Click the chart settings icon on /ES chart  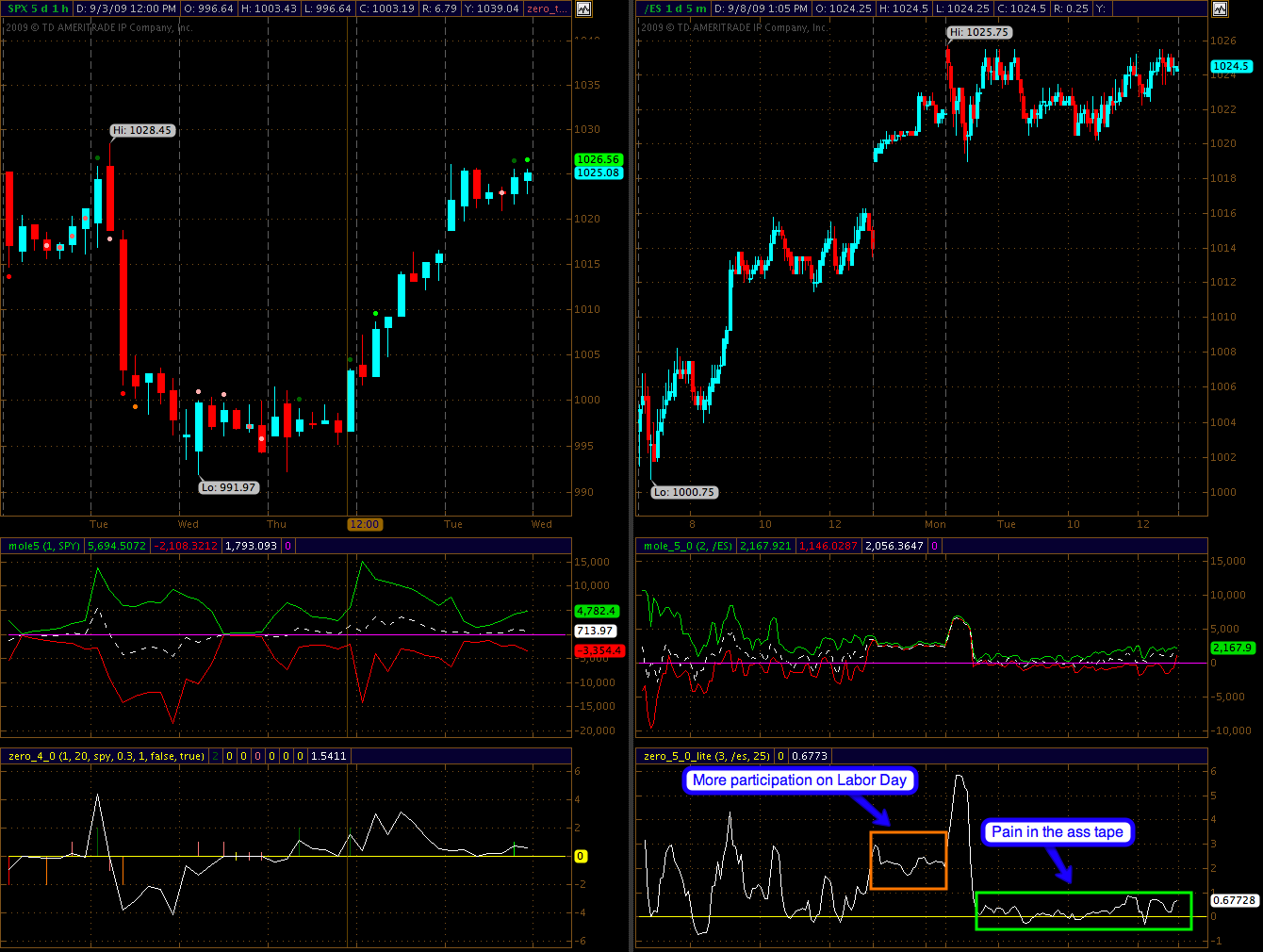[x=1220, y=8]
